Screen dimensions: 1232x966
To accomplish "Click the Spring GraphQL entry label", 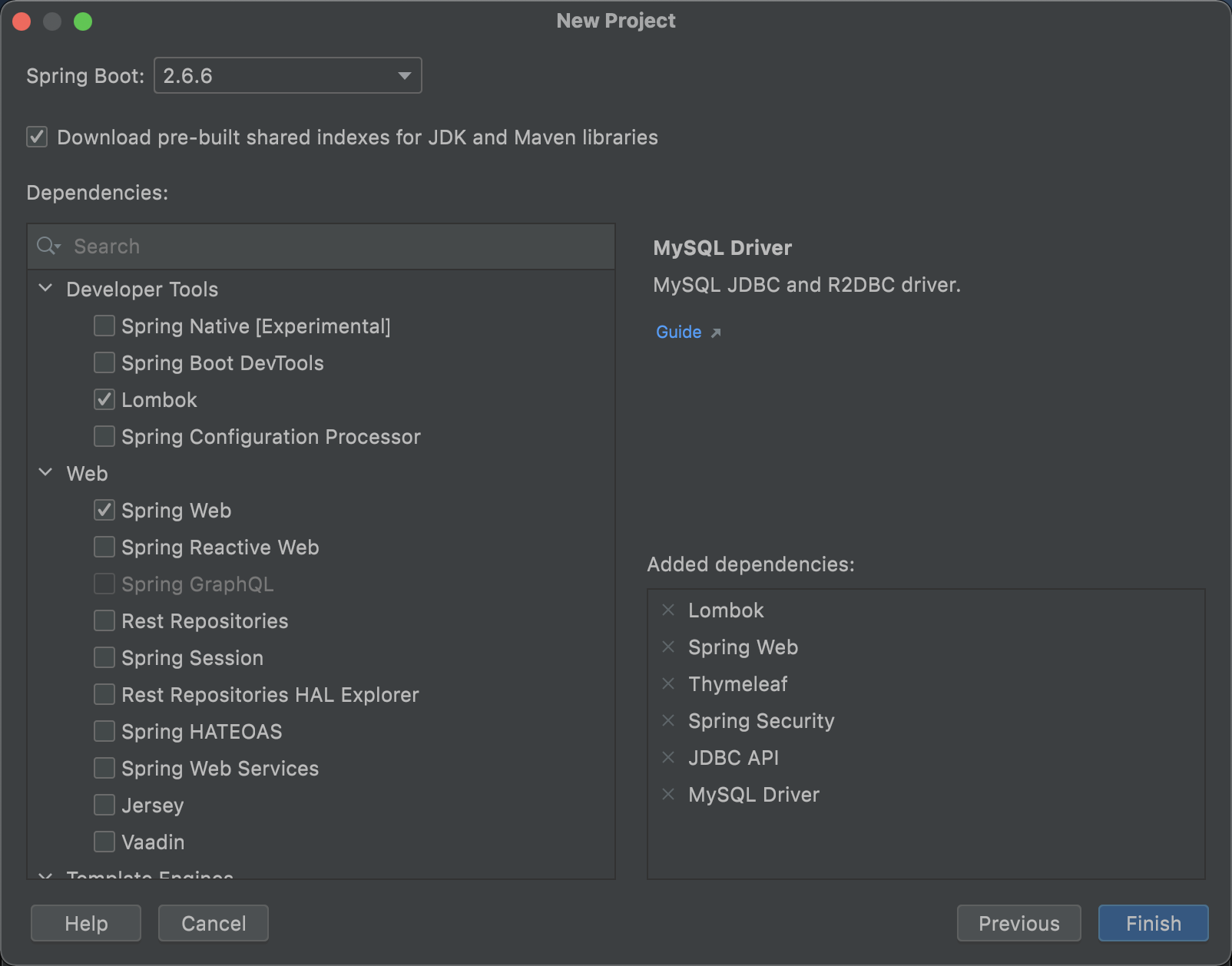I will click(x=197, y=584).
